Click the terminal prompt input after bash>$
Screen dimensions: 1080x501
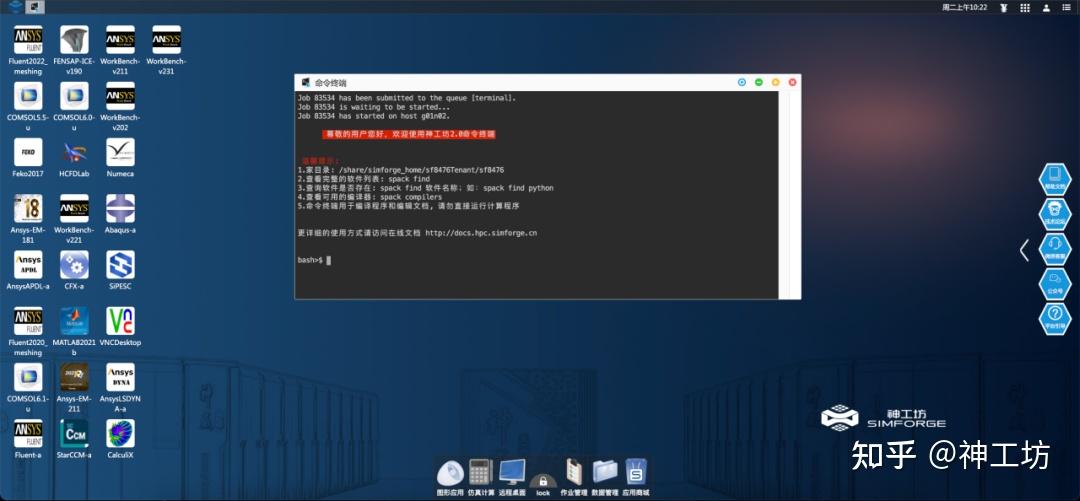(329, 260)
